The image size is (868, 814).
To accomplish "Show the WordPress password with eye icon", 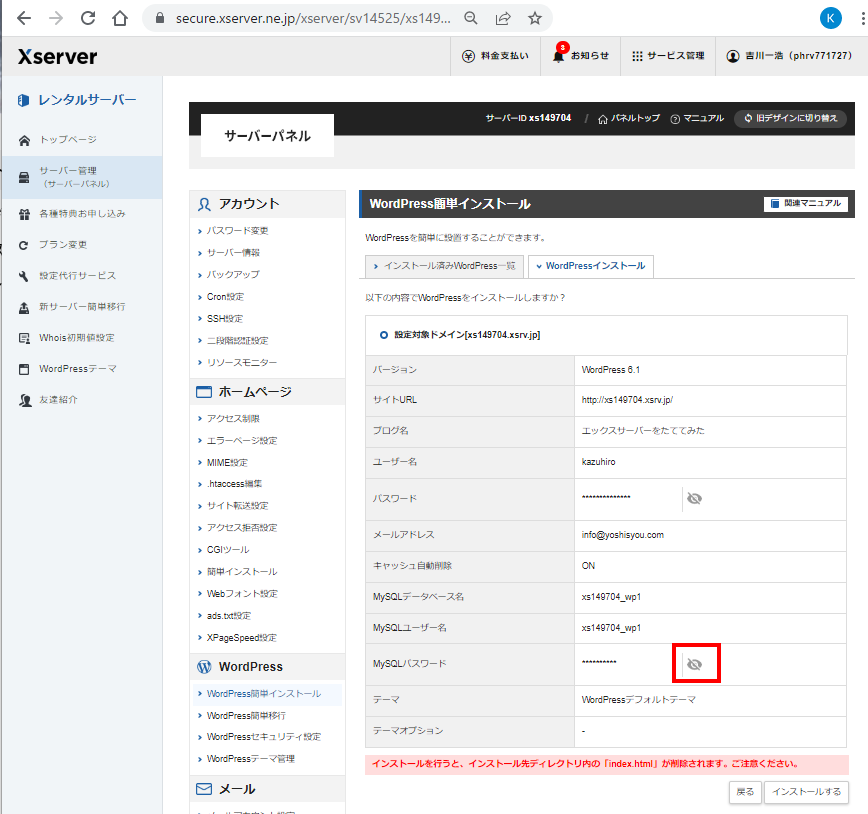I will click(x=694, y=498).
